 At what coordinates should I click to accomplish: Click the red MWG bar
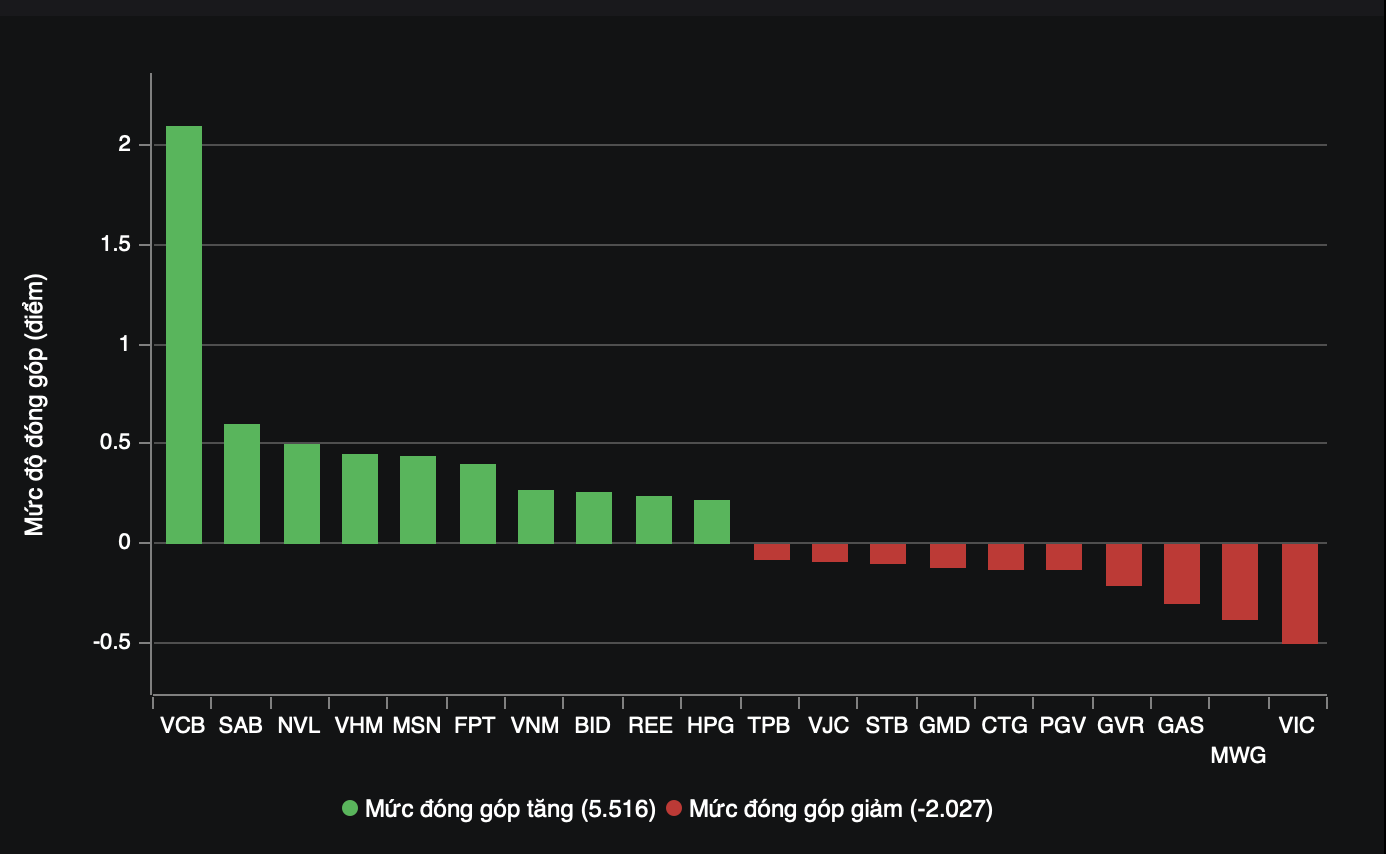click(x=1239, y=582)
